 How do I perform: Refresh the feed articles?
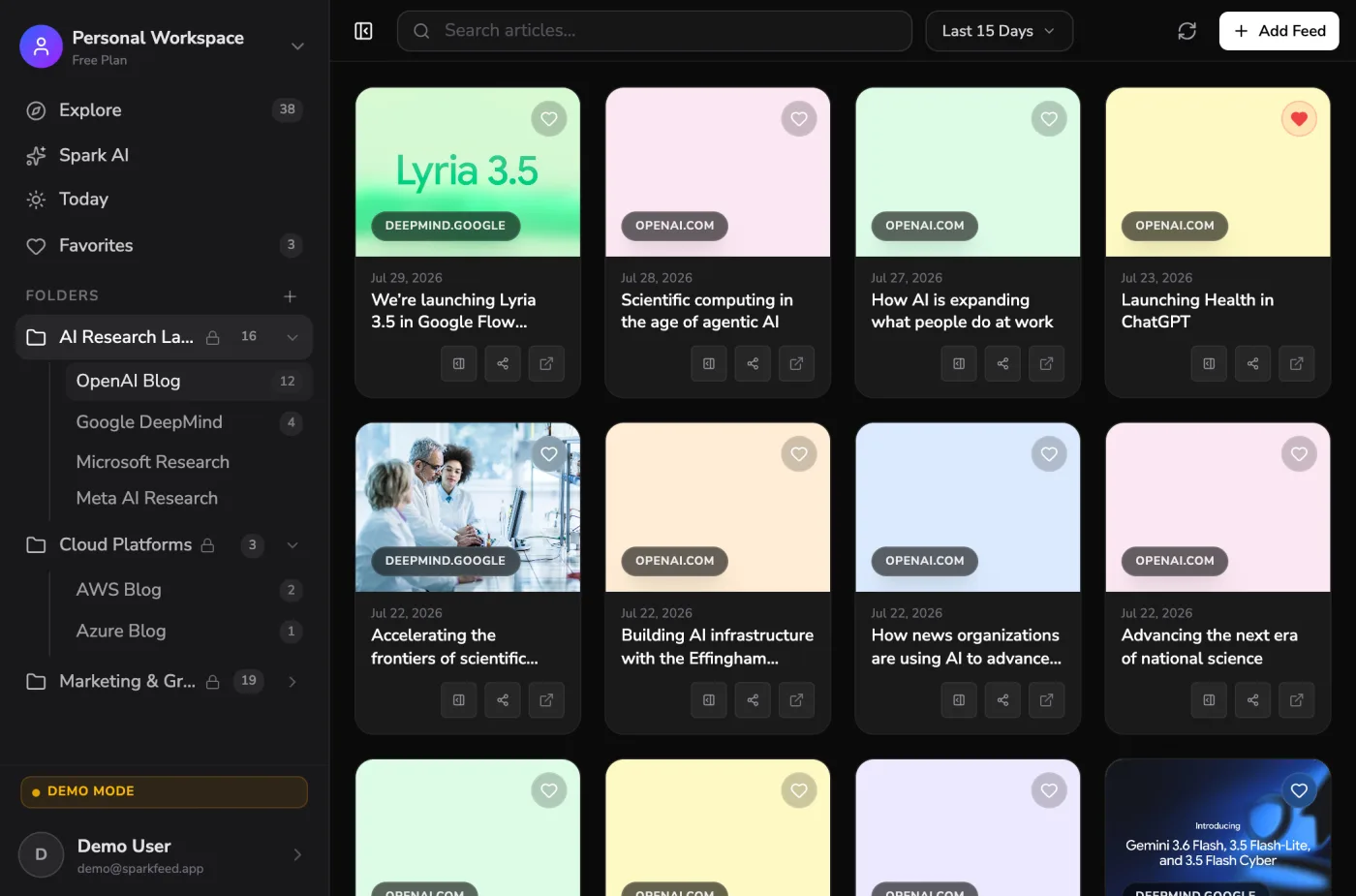click(x=1186, y=31)
